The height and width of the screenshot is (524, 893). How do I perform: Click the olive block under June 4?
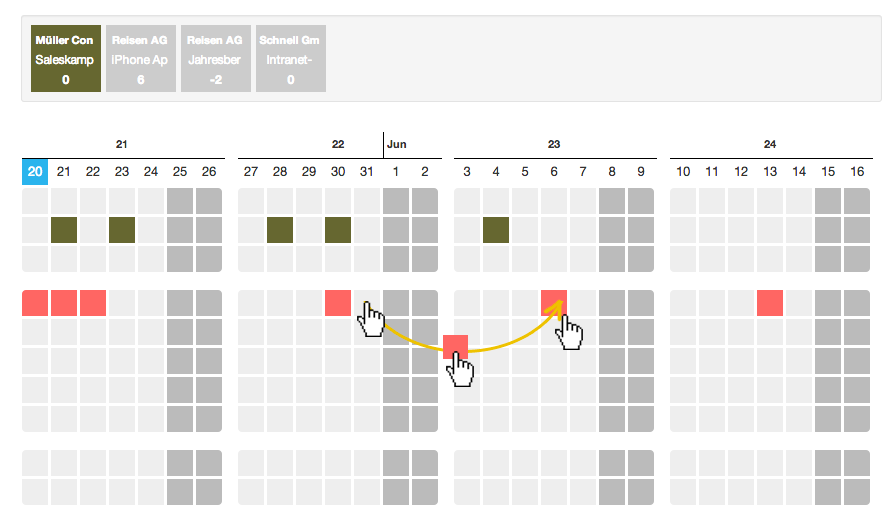(x=496, y=230)
